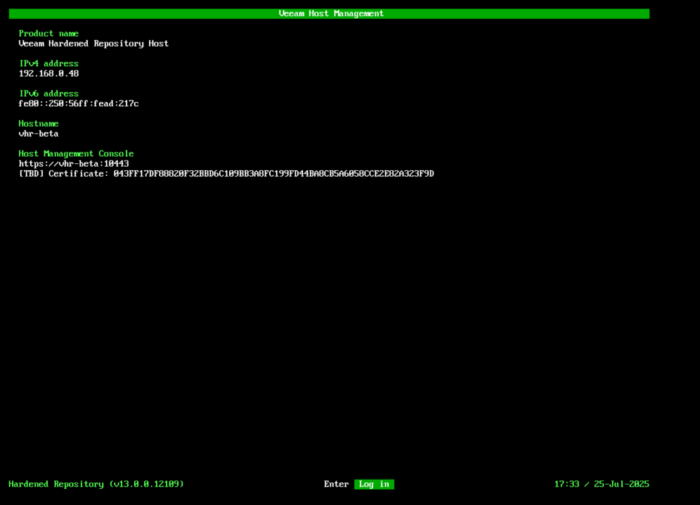Click the [TBD] Certificate fingerprint line

[x=226, y=174]
